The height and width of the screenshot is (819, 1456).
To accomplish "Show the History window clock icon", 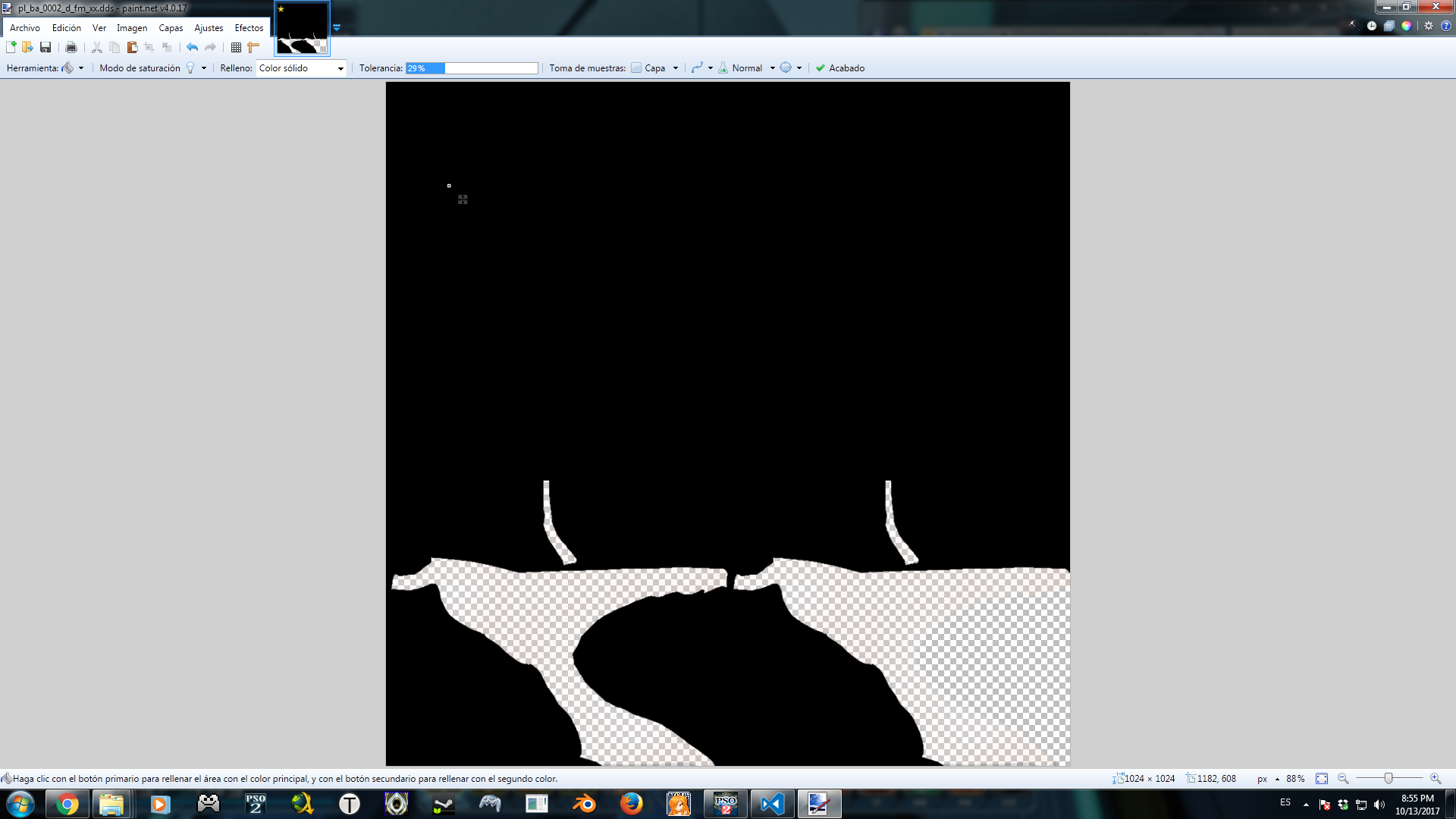I will click(x=1372, y=26).
